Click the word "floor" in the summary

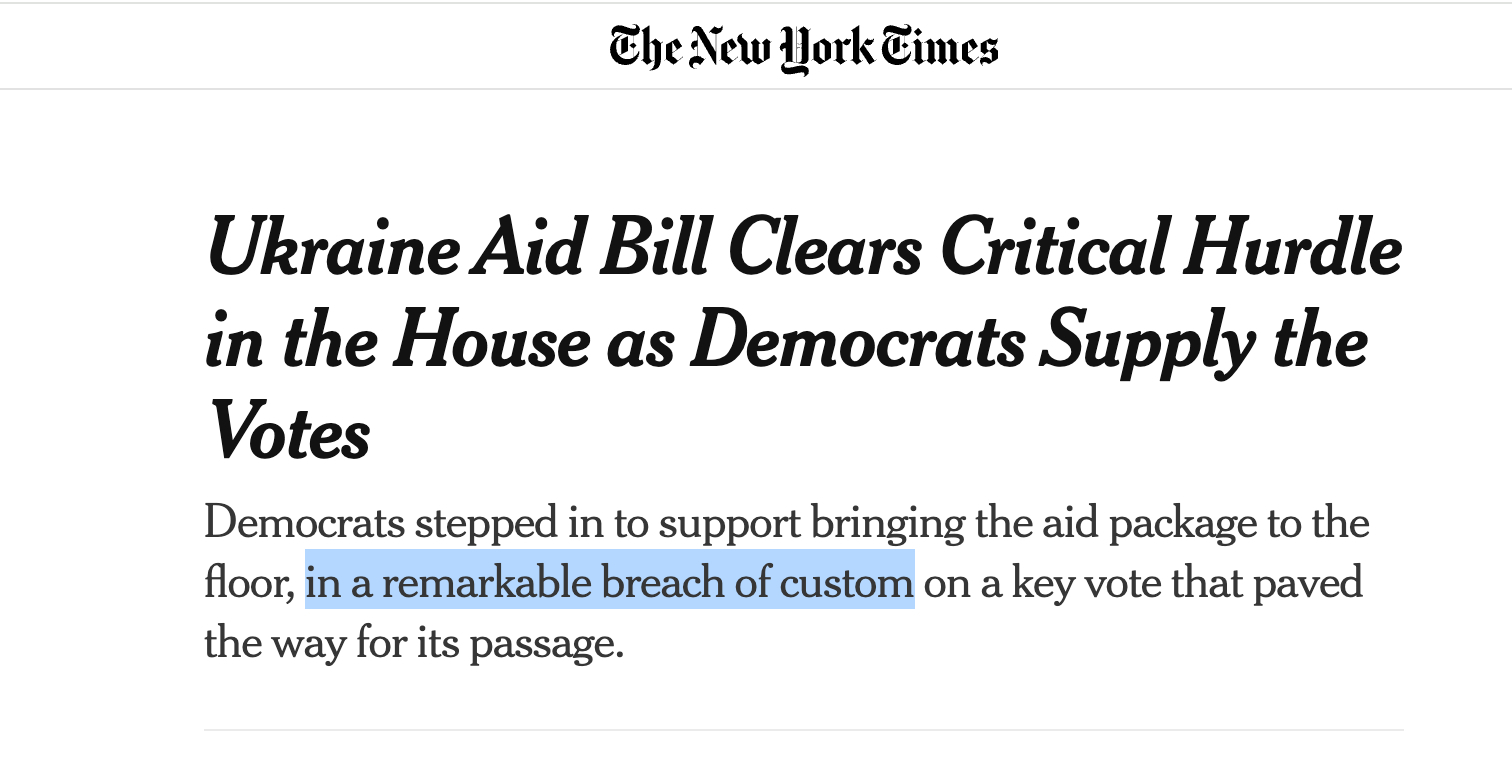(x=249, y=581)
